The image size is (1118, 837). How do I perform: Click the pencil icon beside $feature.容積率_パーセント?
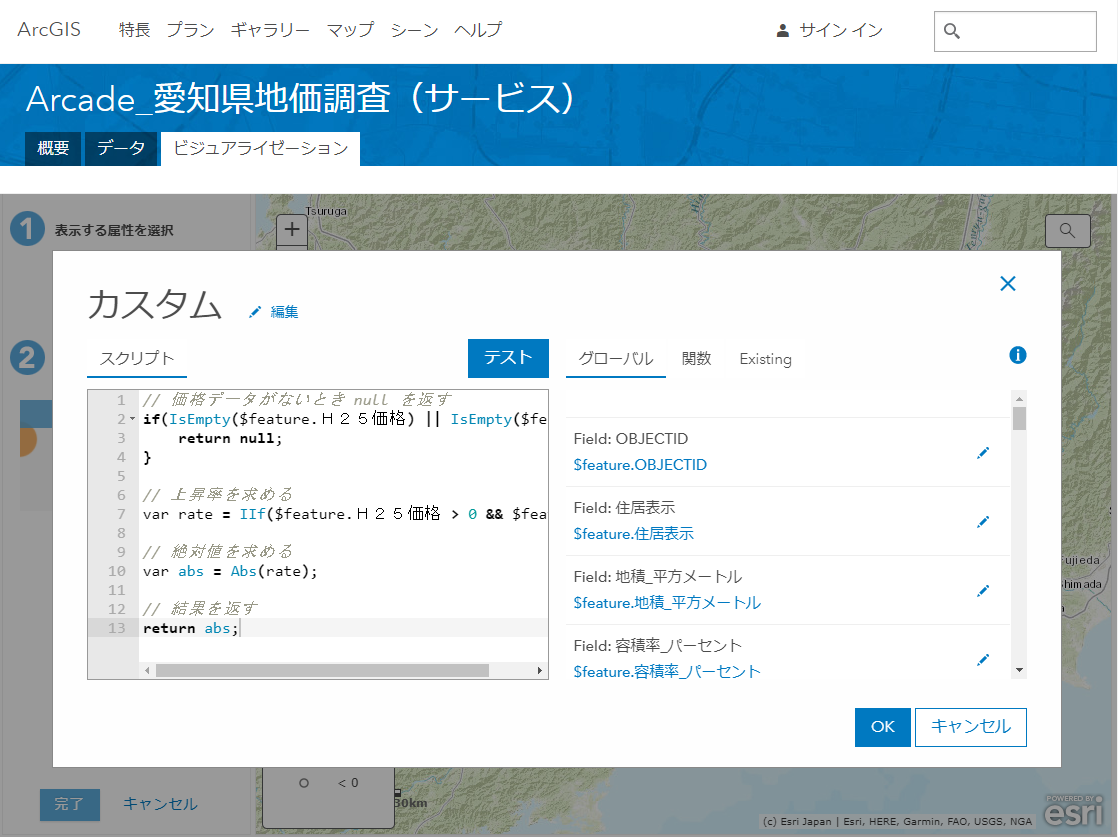(x=983, y=659)
